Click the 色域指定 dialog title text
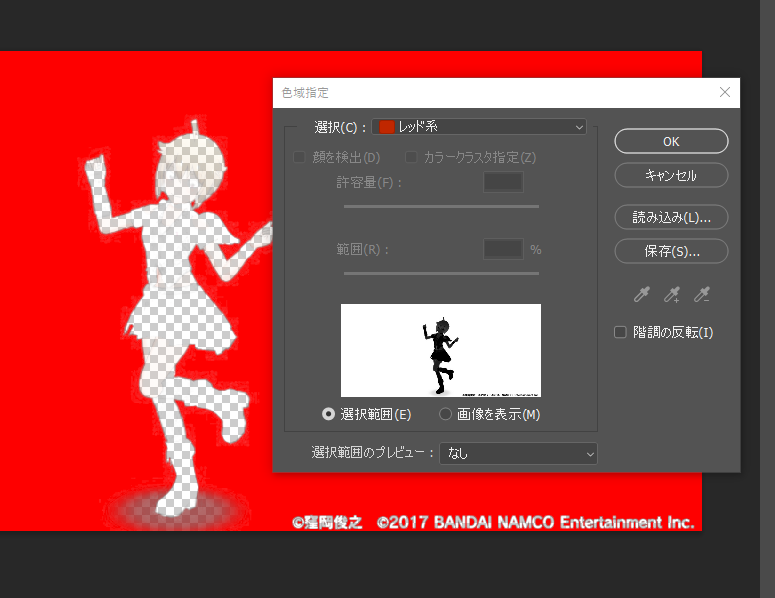 (305, 93)
